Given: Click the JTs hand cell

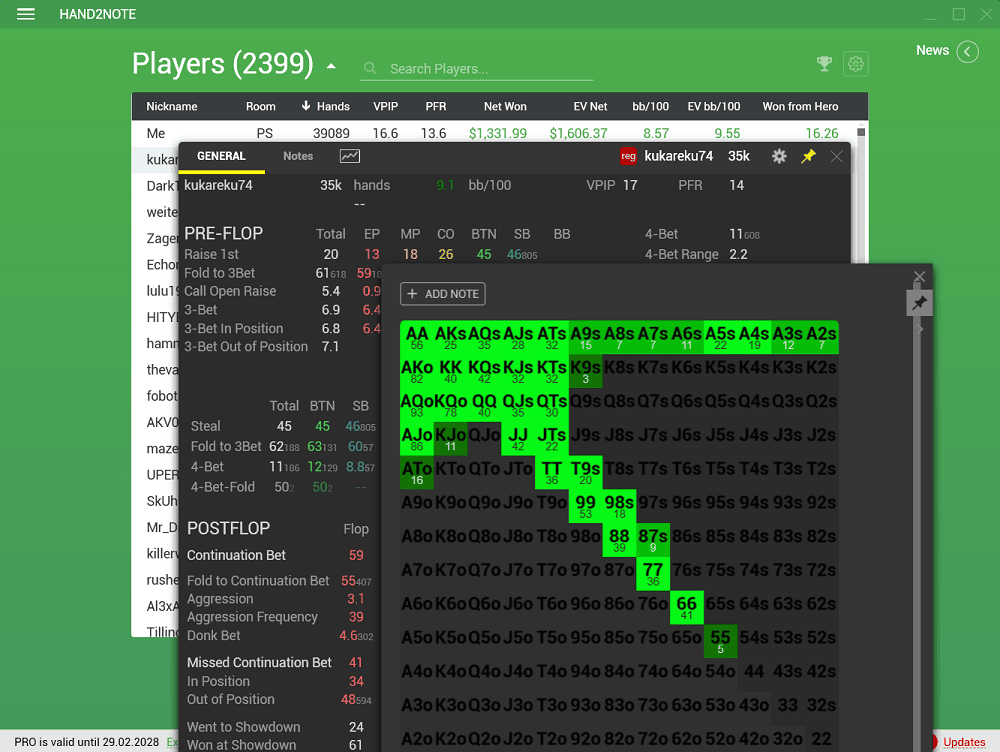Looking at the screenshot, I should (x=552, y=438).
